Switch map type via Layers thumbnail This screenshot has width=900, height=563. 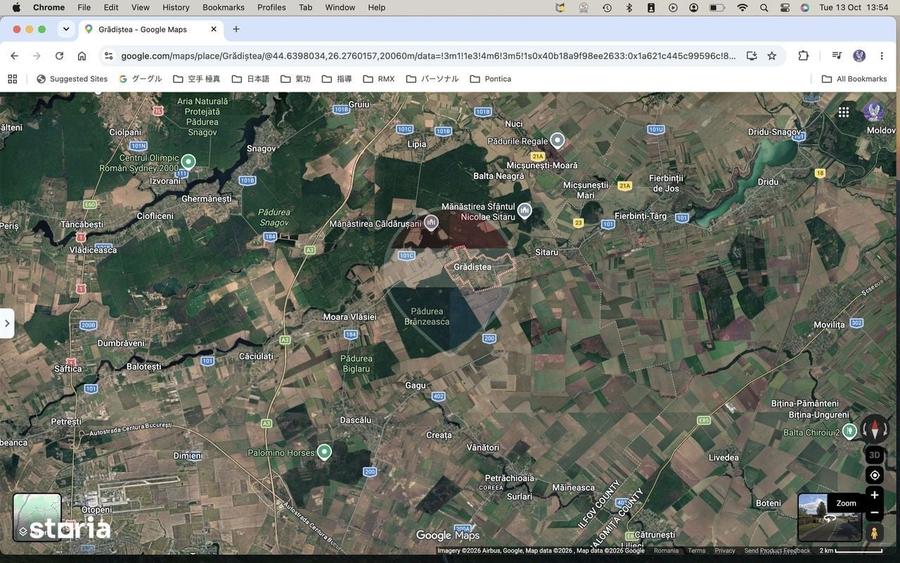[37, 517]
